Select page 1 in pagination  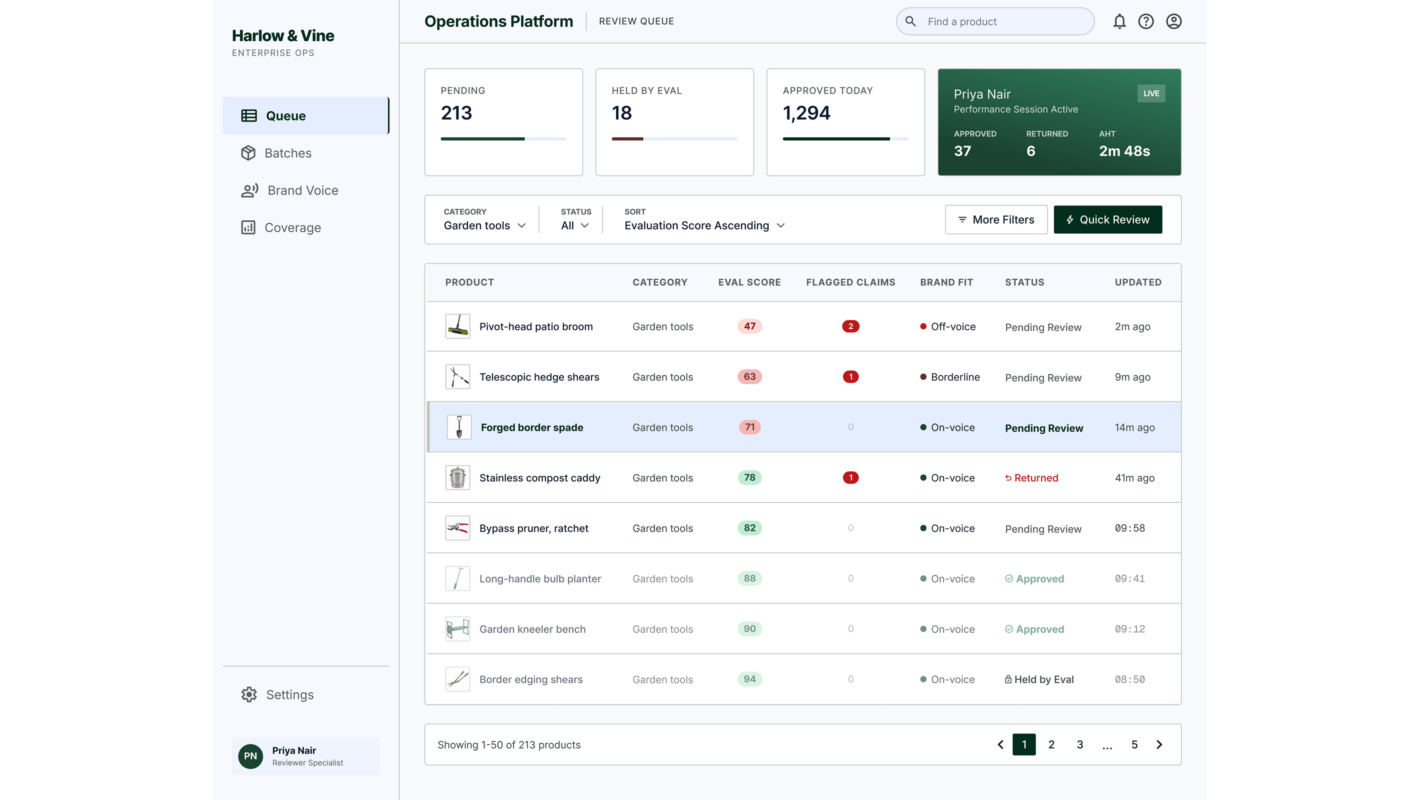pyautogui.click(x=1024, y=745)
